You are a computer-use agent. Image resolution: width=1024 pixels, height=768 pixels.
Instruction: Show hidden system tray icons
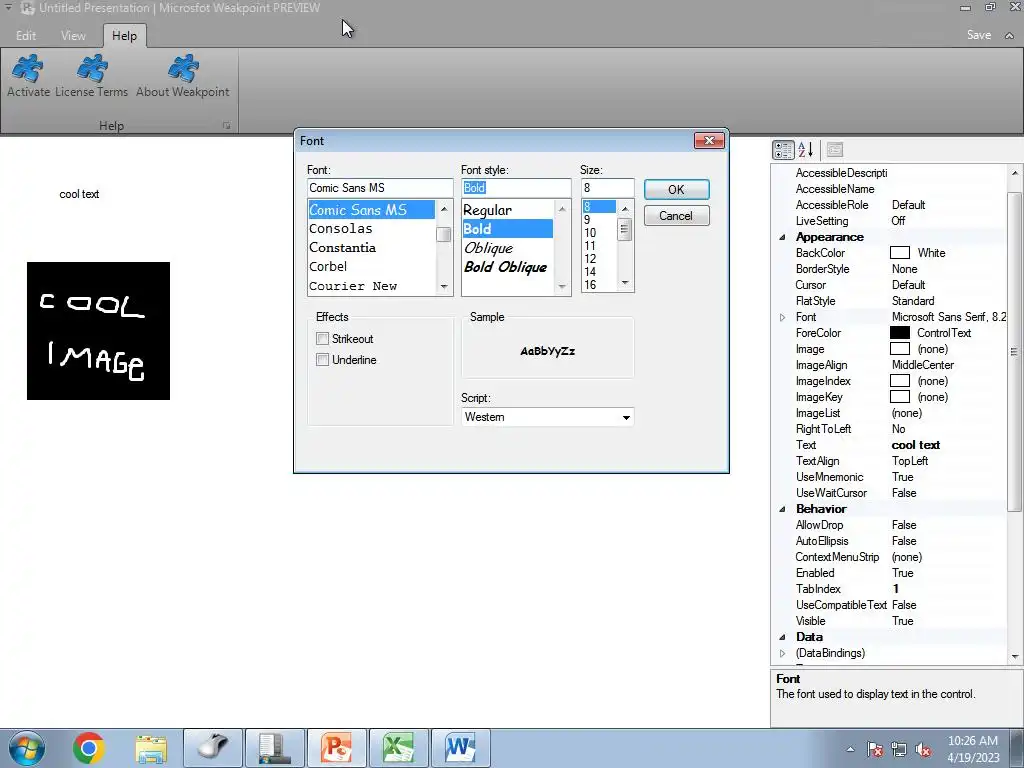850,749
